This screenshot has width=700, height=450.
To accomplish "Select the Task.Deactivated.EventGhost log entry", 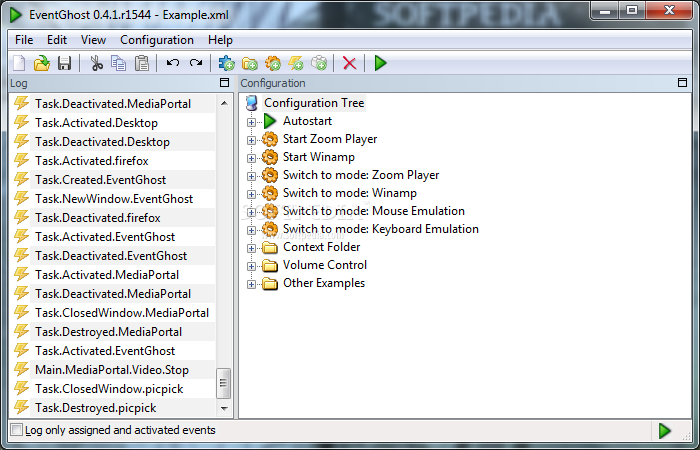I will click(111, 256).
